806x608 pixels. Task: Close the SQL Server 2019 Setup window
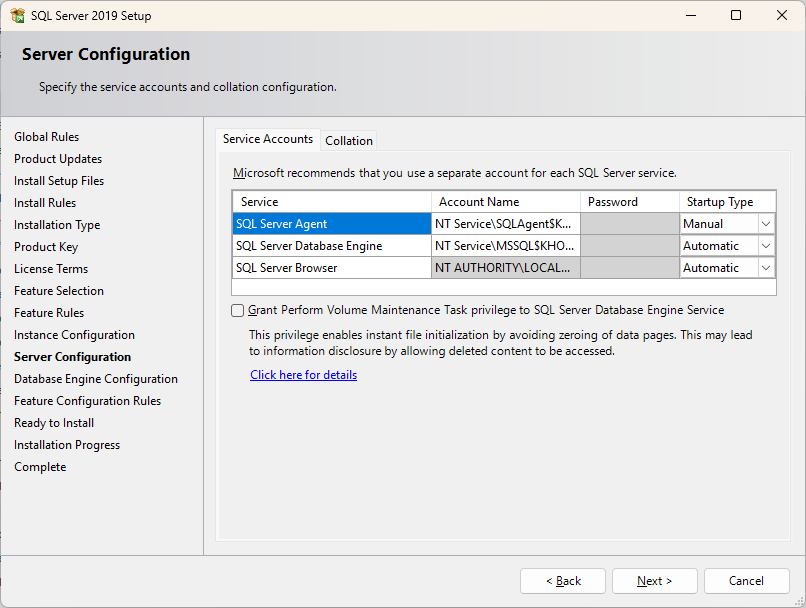pos(782,15)
